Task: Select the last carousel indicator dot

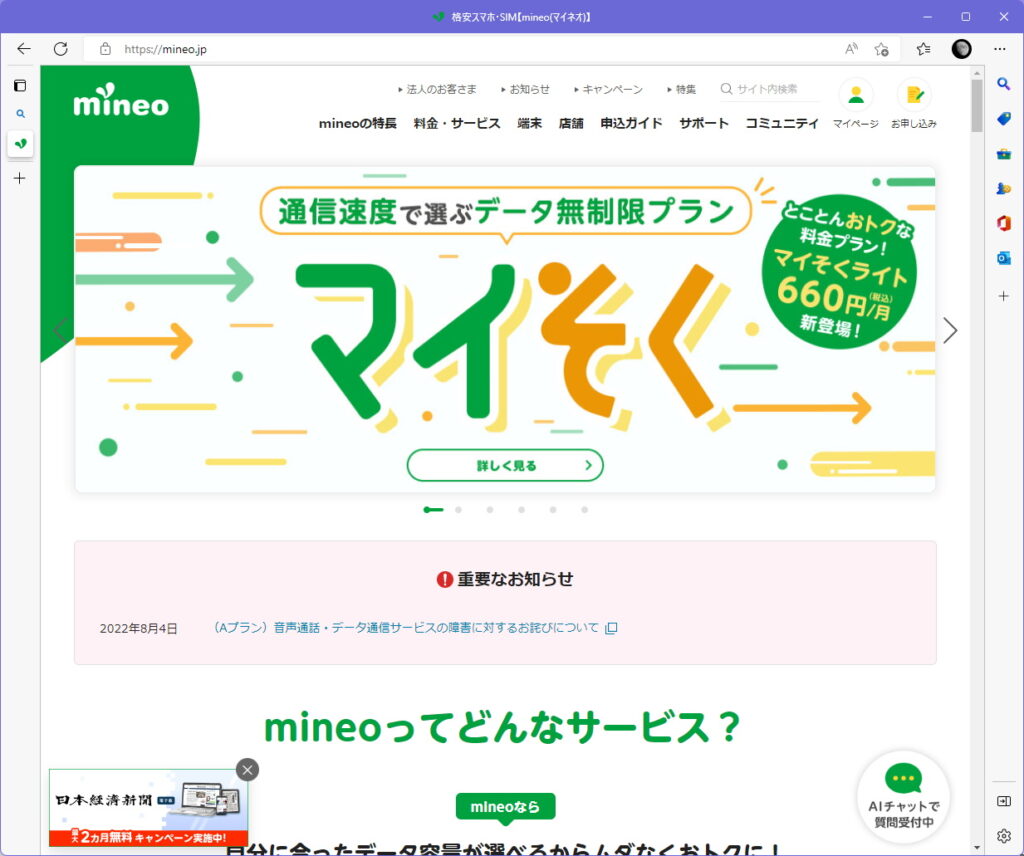Action: (584, 510)
